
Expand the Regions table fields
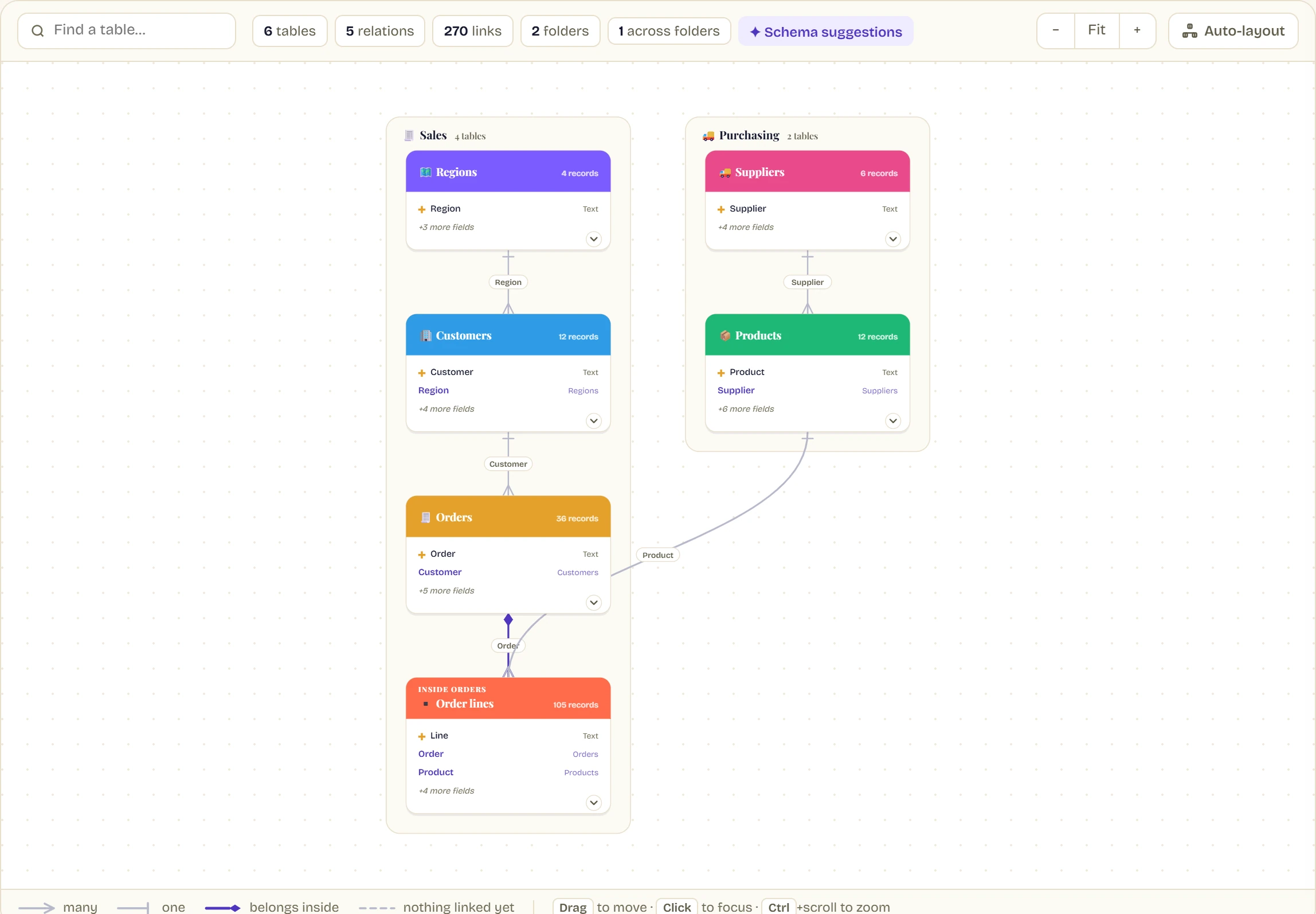pos(594,239)
